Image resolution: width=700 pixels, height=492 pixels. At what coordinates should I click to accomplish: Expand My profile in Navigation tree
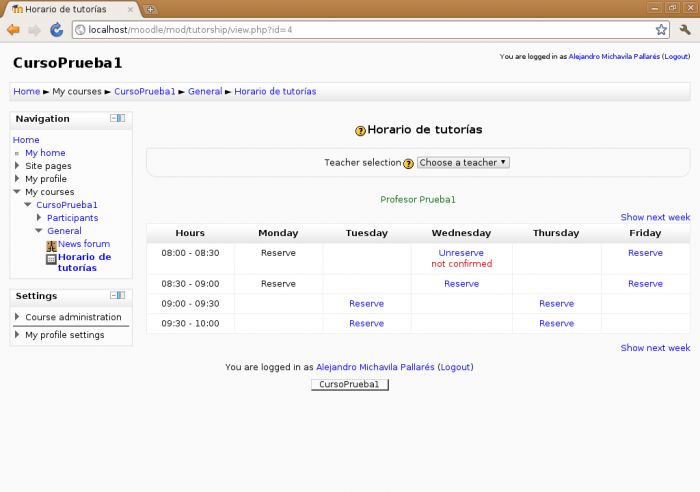coord(17,179)
